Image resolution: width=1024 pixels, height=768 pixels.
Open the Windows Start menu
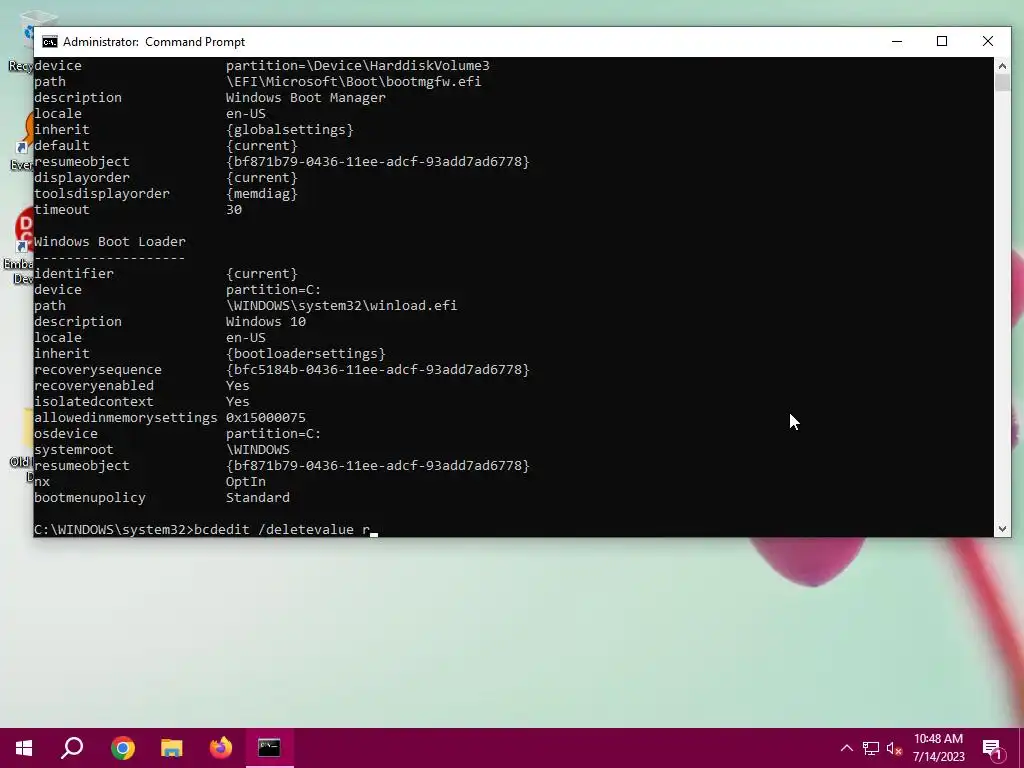point(24,748)
